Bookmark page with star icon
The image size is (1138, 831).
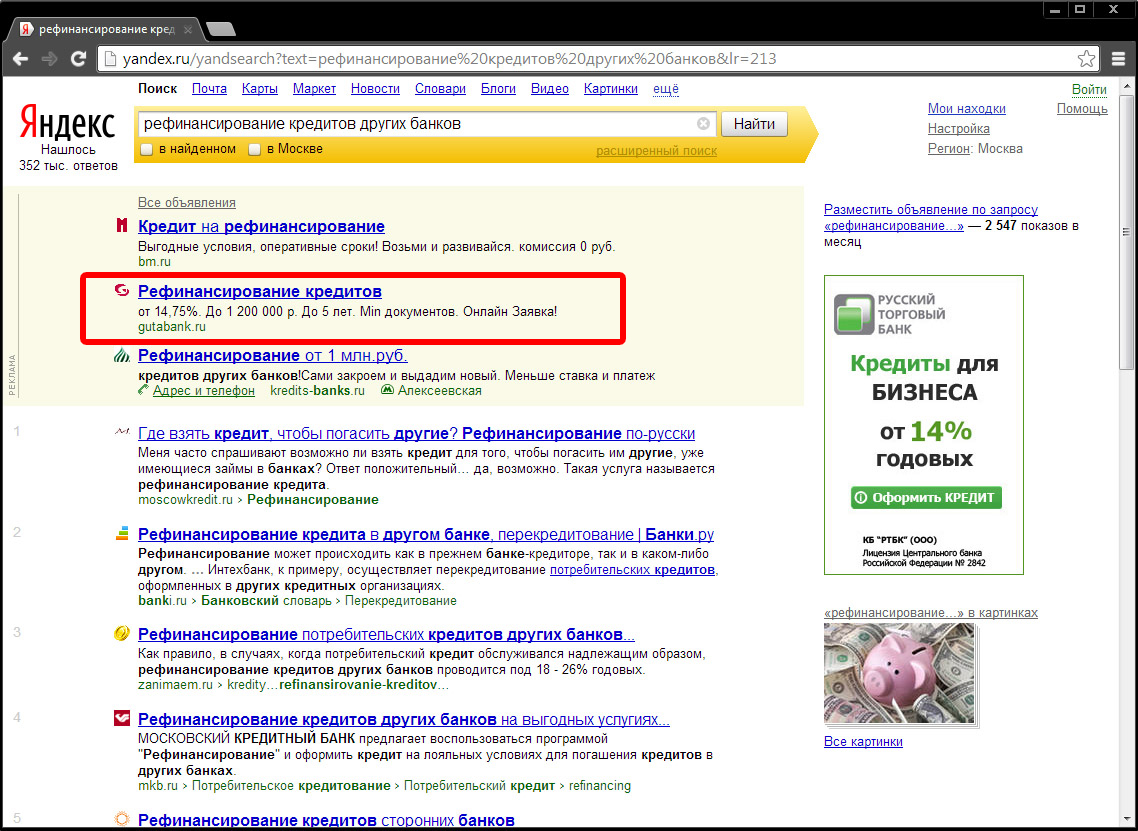coord(1086,59)
